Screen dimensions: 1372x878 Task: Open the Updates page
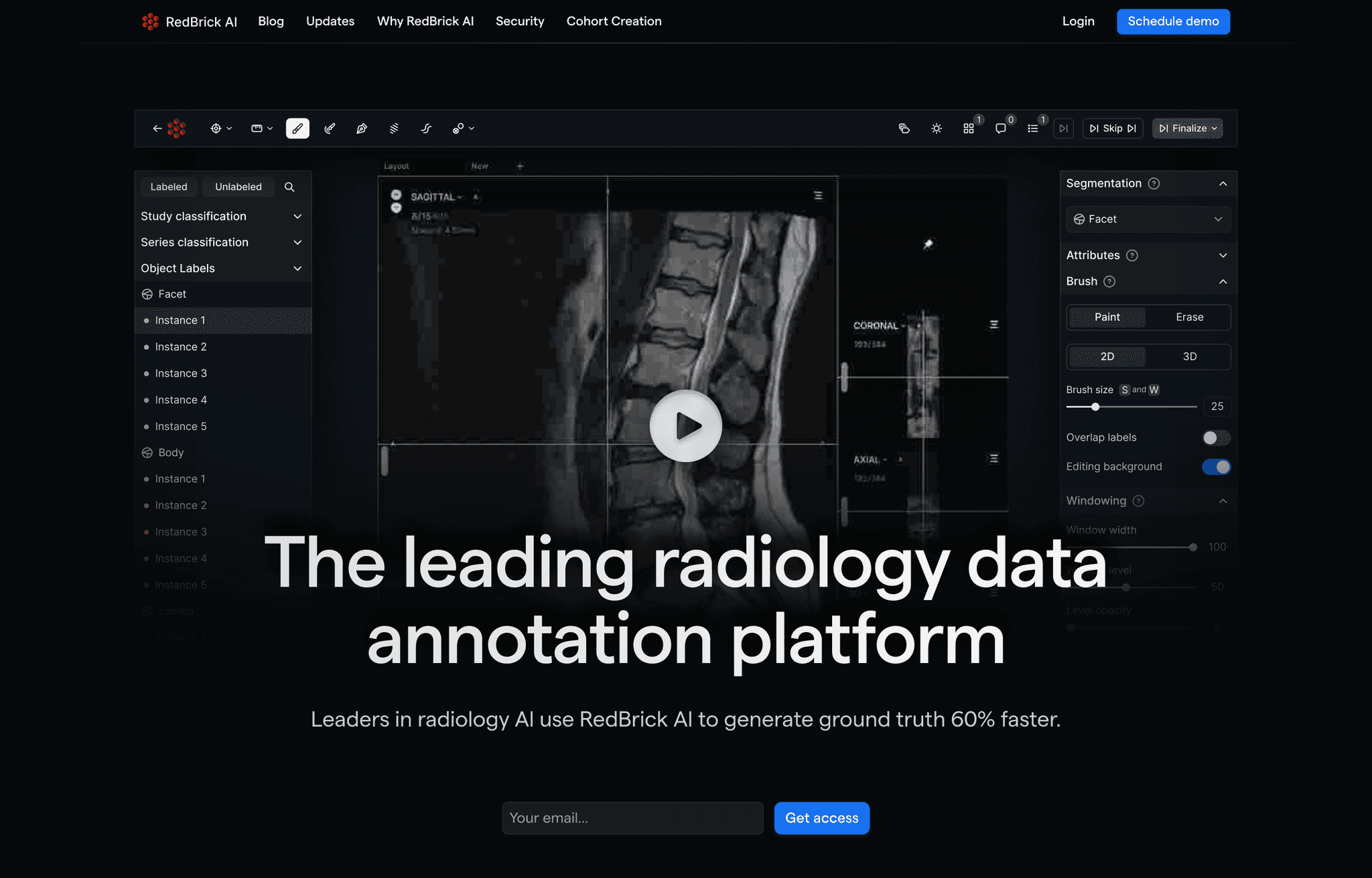pyautogui.click(x=330, y=21)
